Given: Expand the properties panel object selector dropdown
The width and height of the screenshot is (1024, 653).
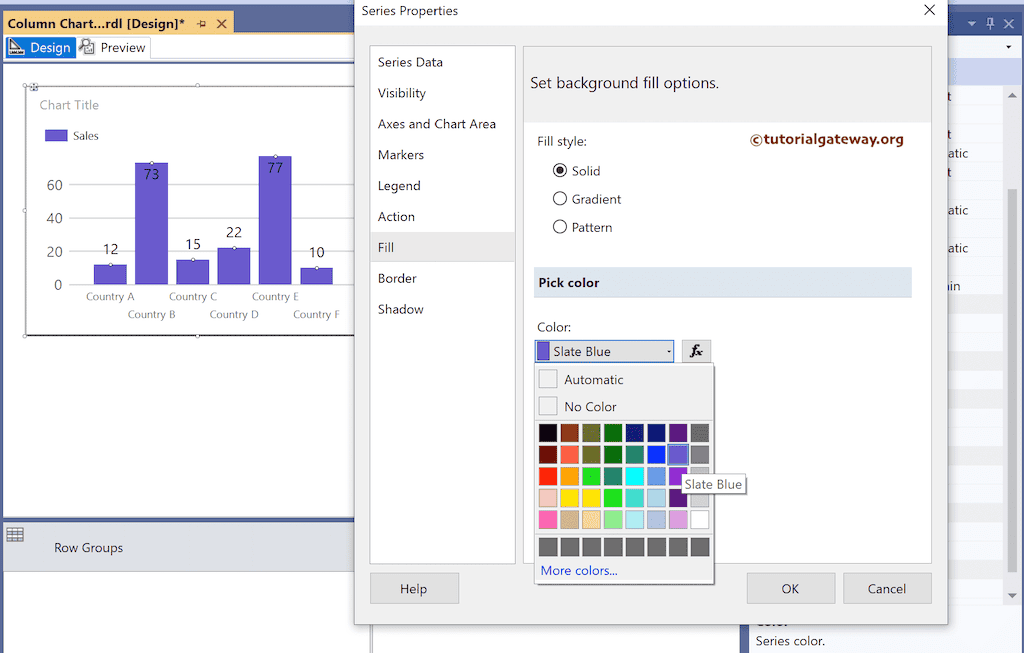Looking at the screenshot, I should (x=1009, y=47).
